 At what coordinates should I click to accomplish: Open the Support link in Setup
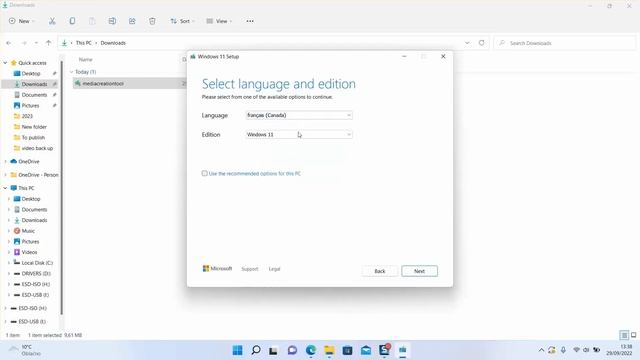click(249, 269)
